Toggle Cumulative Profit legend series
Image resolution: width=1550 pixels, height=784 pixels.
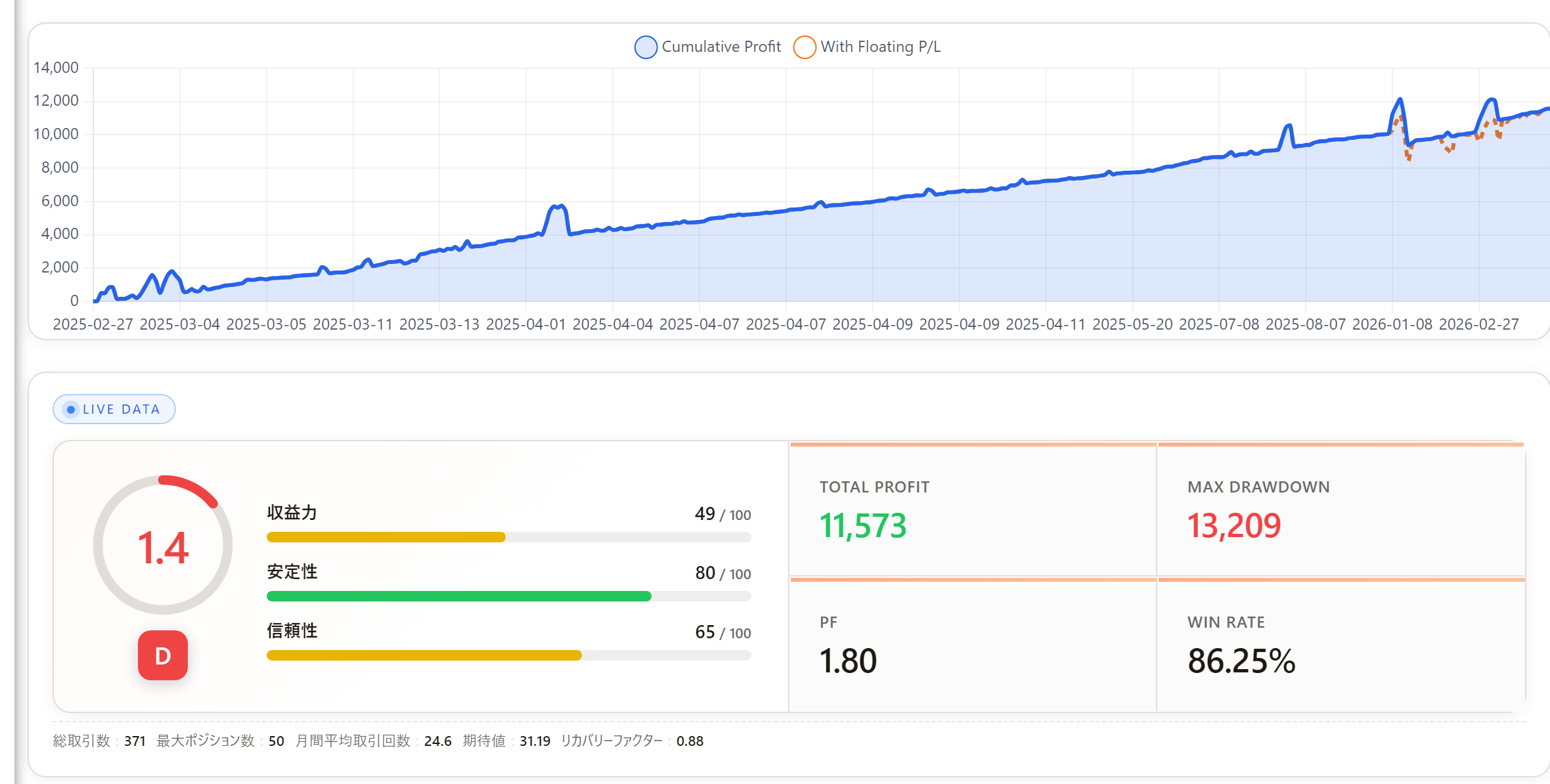point(708,47)
